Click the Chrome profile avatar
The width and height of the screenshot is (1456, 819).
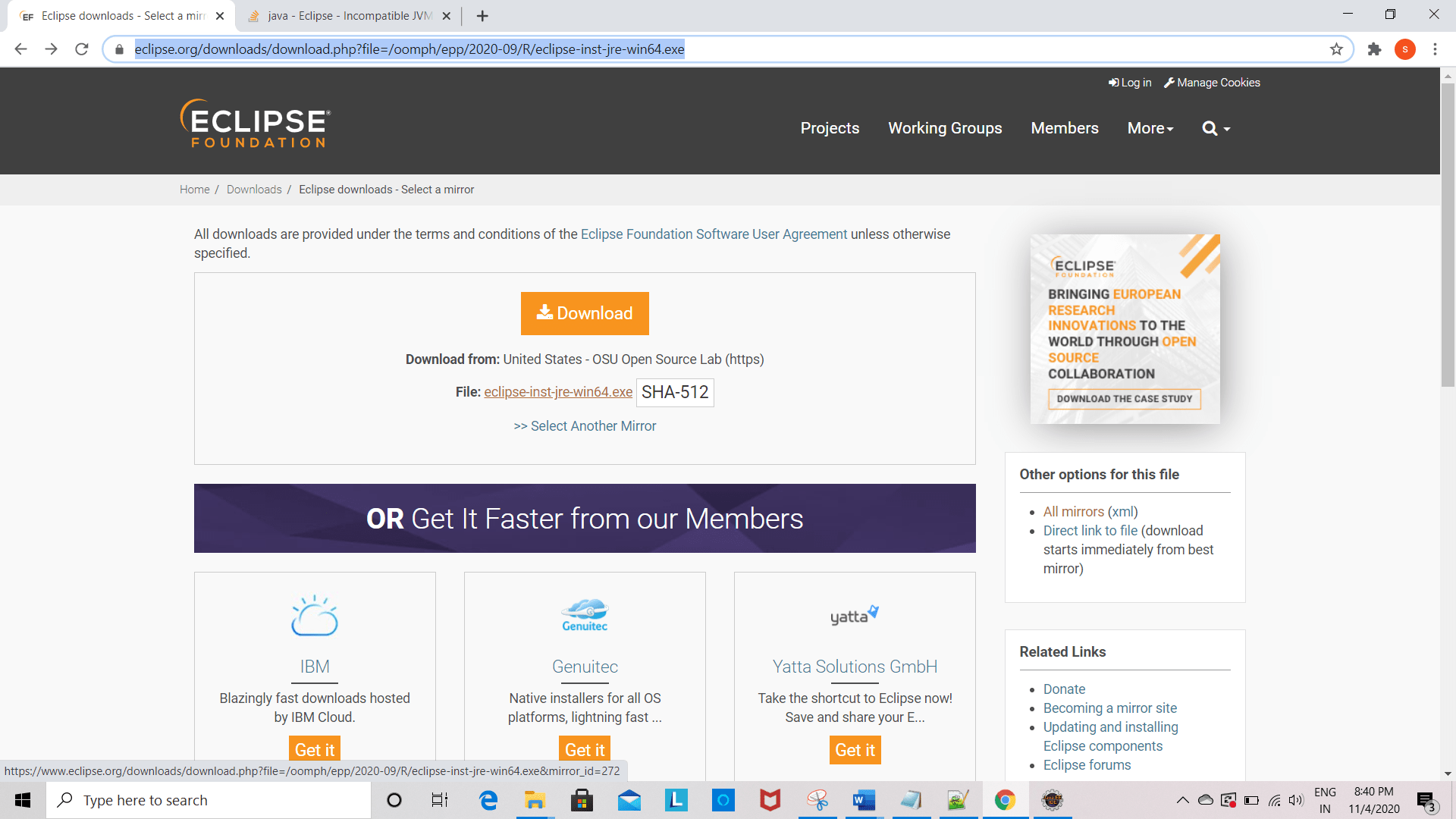1407,49
